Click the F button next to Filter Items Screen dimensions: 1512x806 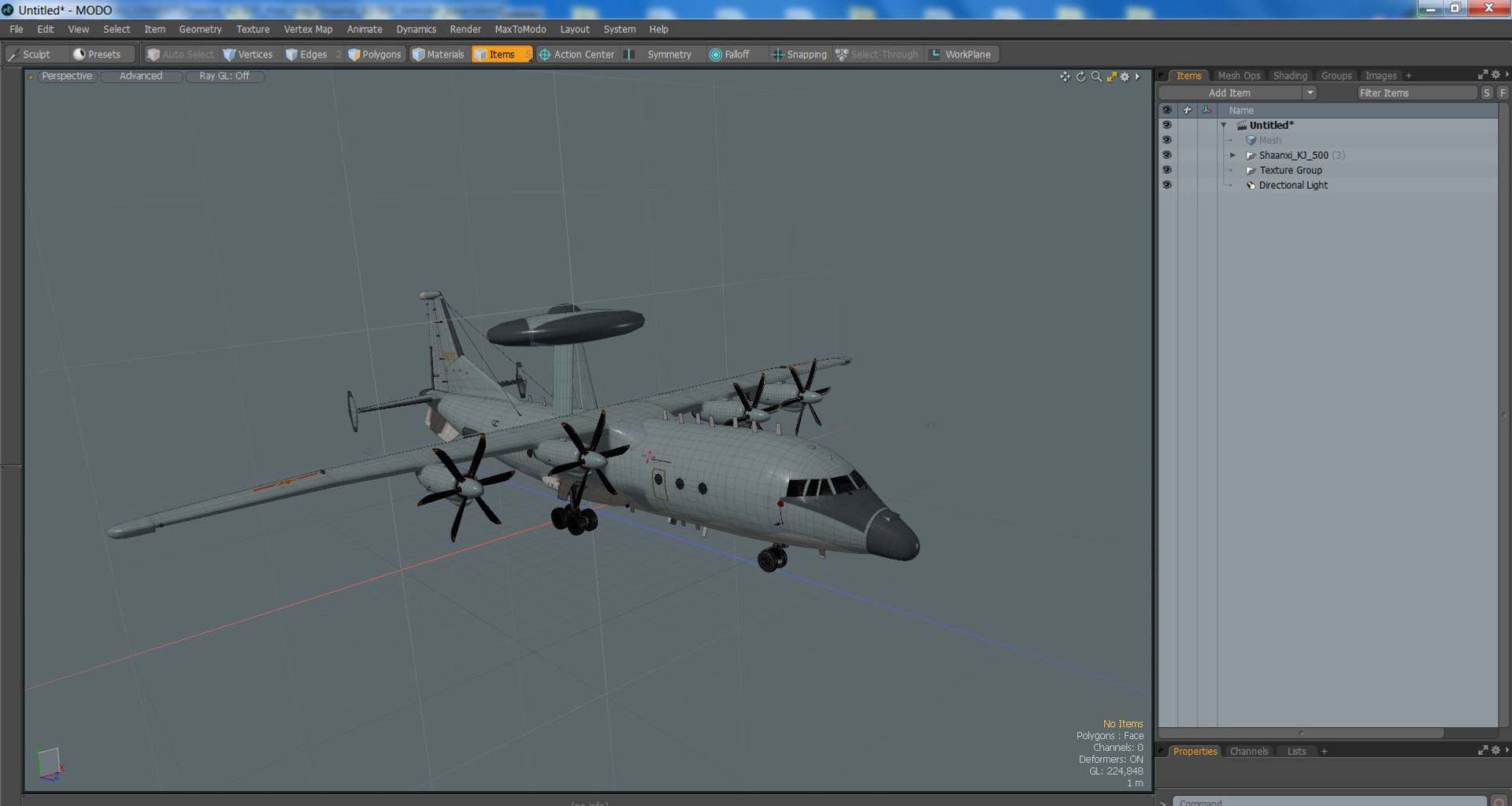[x=1503, y=93]
